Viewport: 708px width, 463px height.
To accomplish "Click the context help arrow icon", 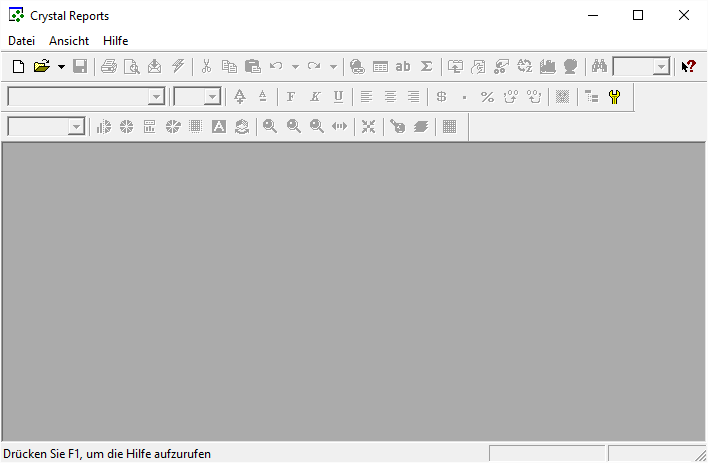I will point(688,67).
